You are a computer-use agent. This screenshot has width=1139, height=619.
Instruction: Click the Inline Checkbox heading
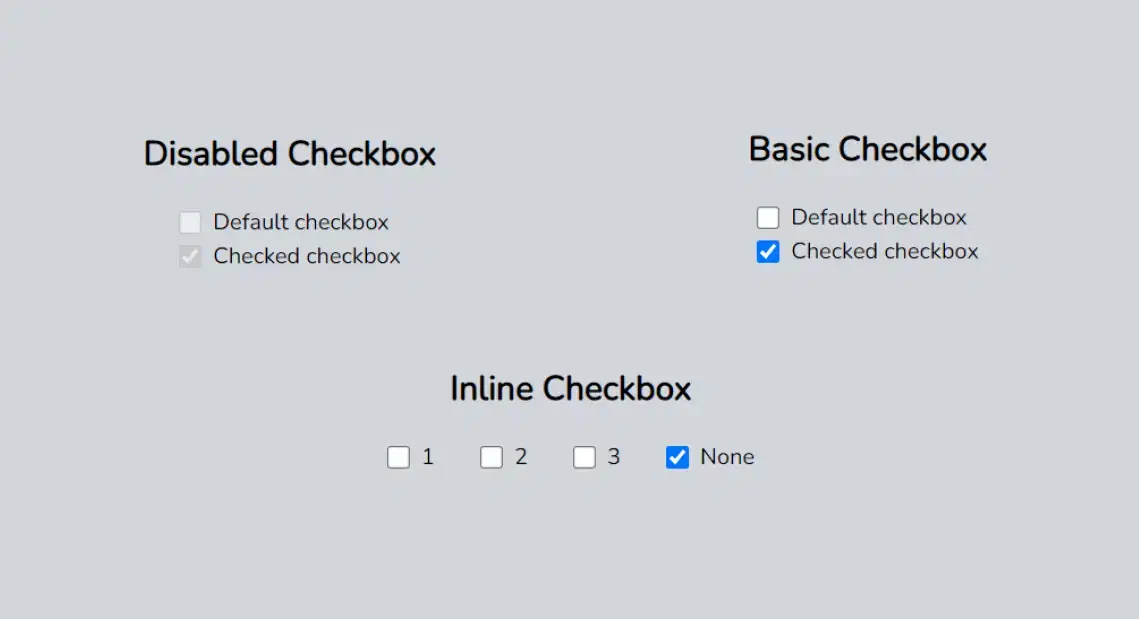coord(571,389)
